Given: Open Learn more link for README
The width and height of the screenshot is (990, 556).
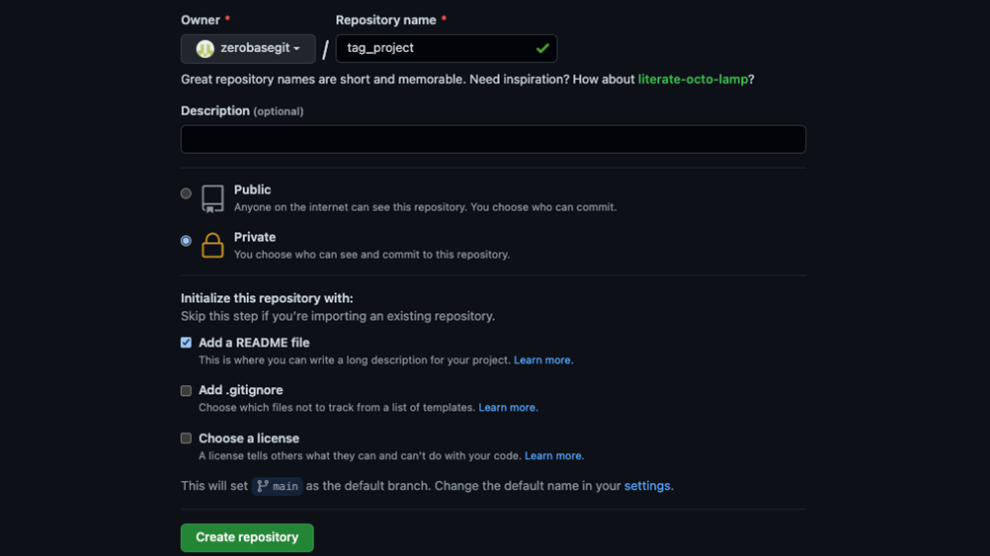Looking at the screenshot, I should 543,360.
